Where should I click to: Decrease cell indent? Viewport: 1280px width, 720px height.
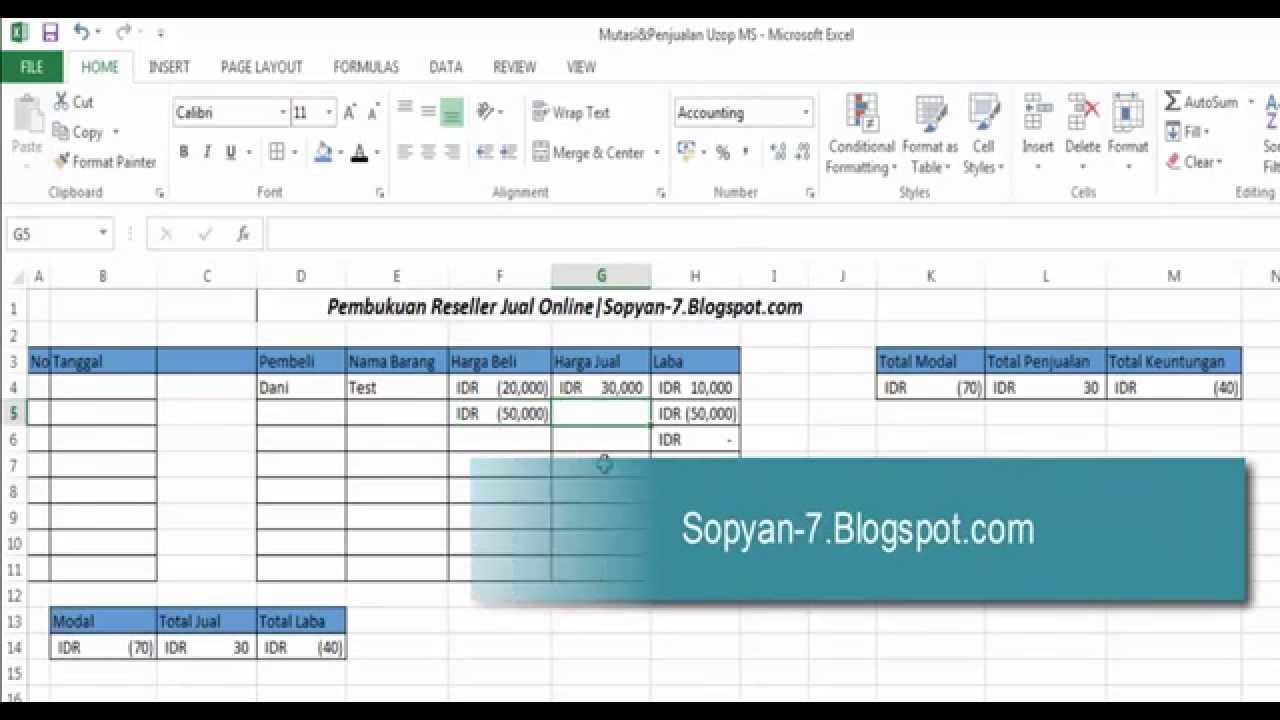(485, 153)
